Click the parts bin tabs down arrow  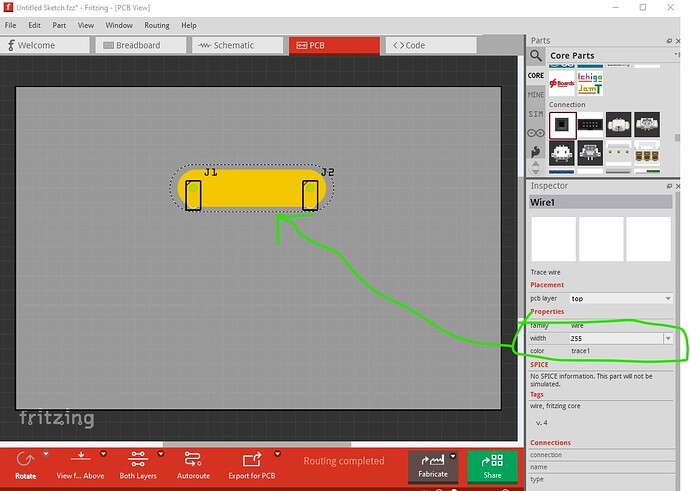536,171
